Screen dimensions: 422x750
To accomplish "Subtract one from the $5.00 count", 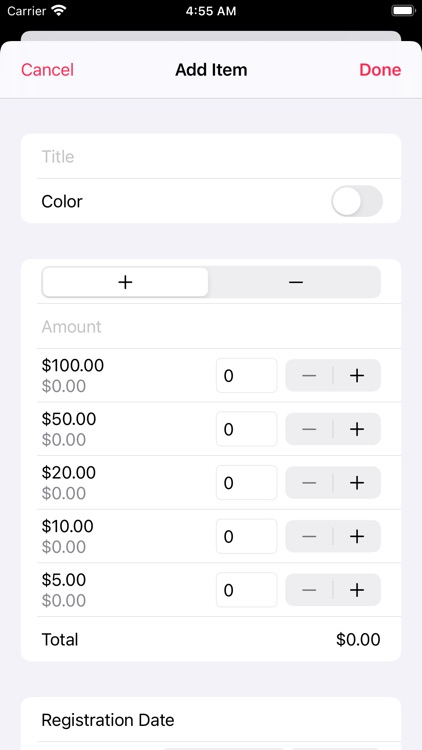I will (x=309, y=590).
